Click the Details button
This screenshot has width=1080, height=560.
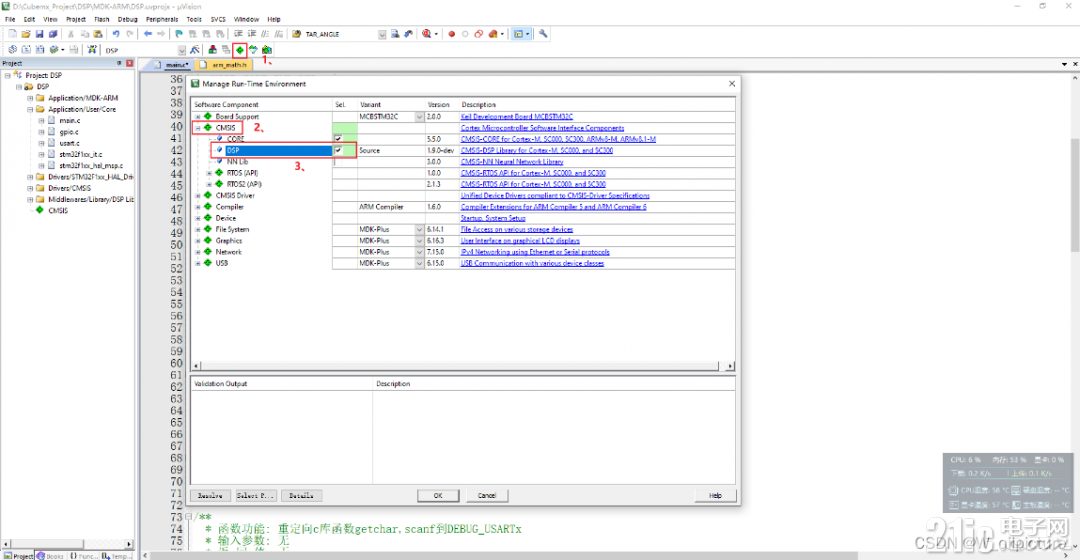(x=301, y=495)
